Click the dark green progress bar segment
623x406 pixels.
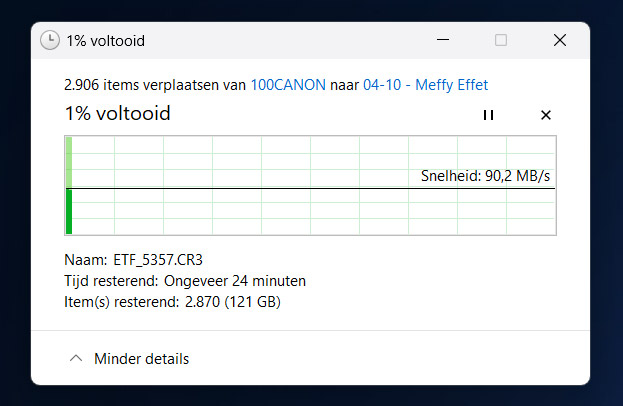(x=69, y=211)
